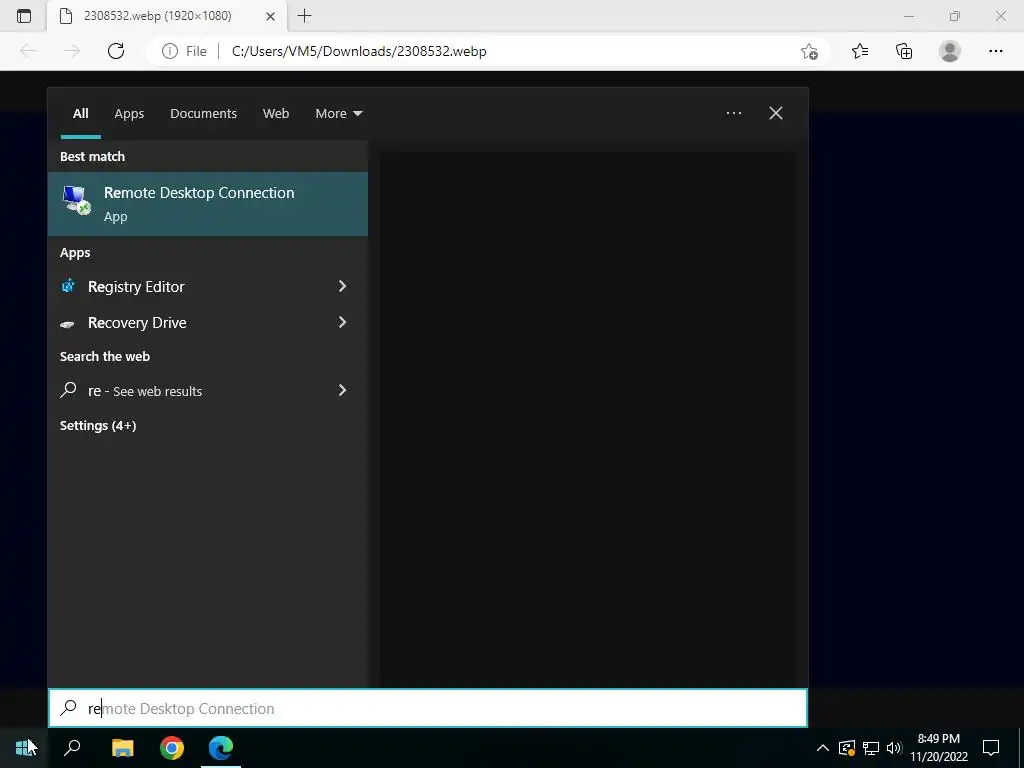This screenshot has height=768, width=1024.
Task: Focus the search text box
Action: coord(428,709)
